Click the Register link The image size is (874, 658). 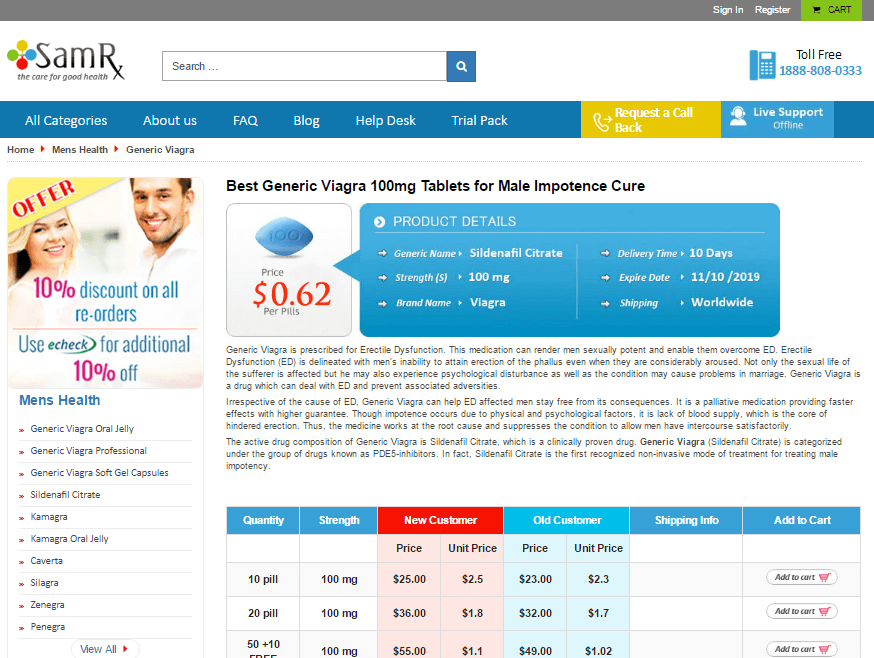coord(772,10)
